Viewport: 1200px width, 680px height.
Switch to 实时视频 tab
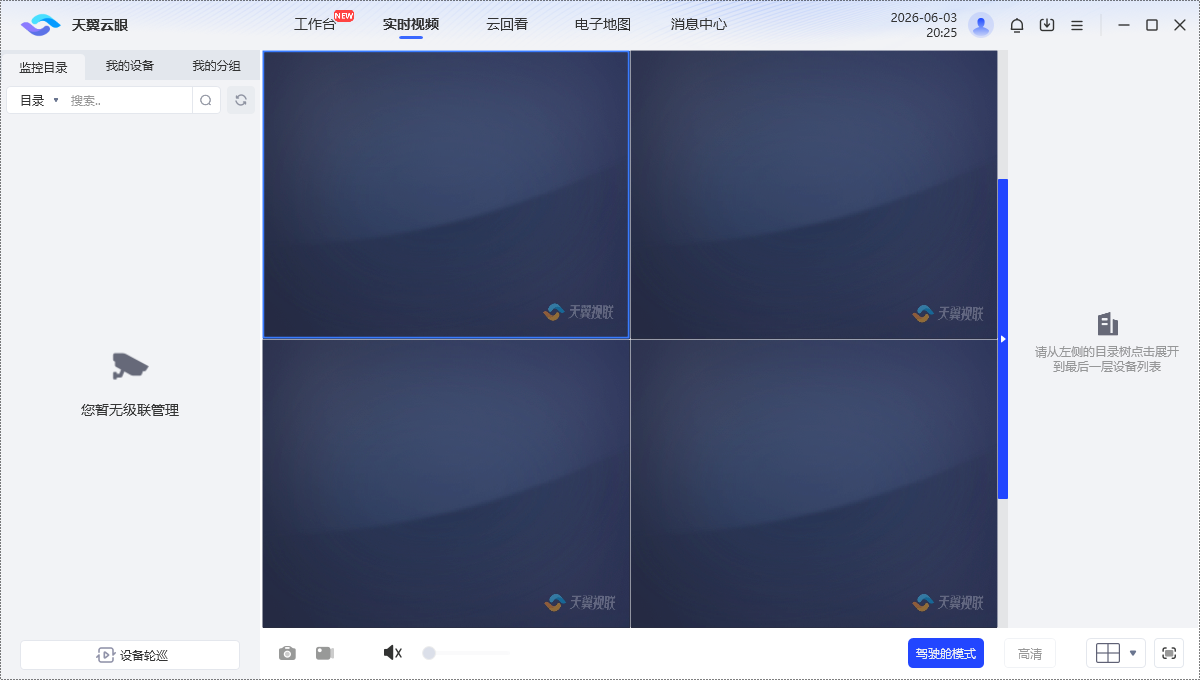411,24
